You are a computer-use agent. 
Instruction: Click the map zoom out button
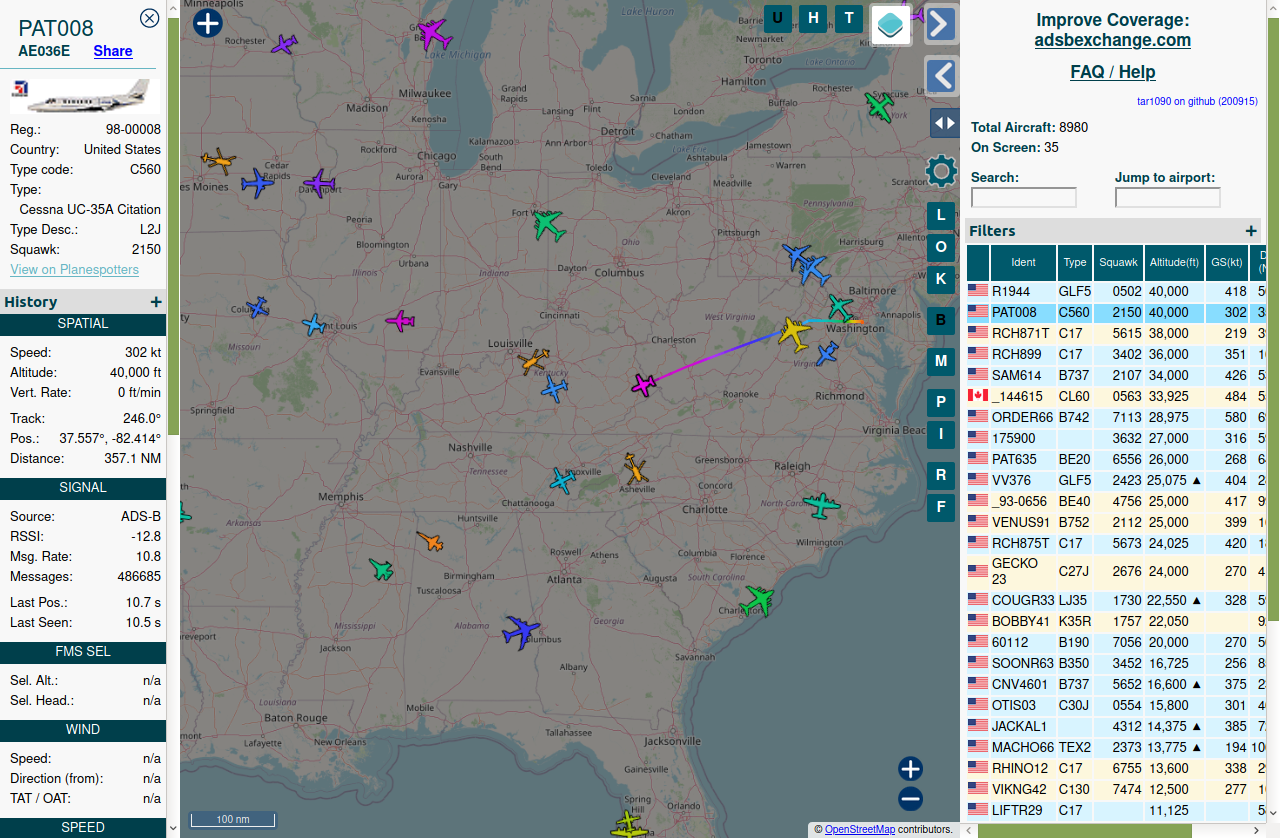(x=910, y=799)
